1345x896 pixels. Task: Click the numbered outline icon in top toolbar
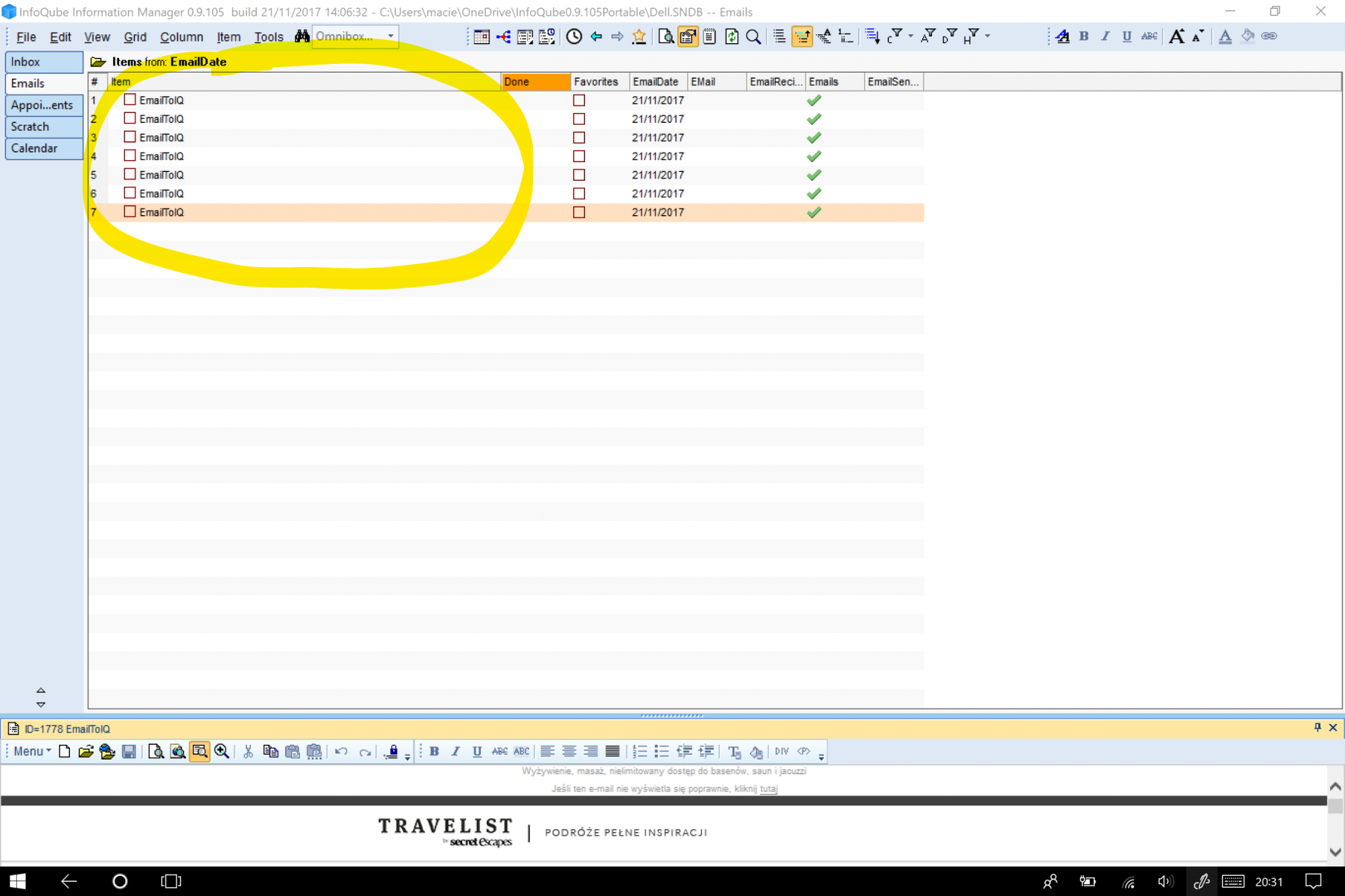click(x=846, y=37)
